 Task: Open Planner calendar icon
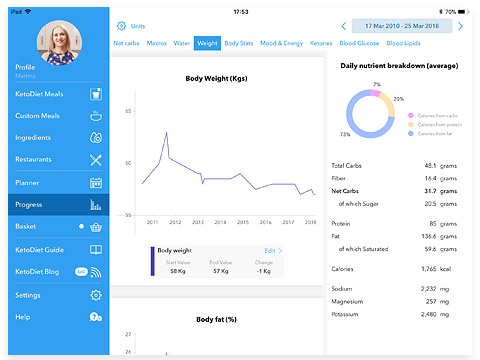click(96, 183)
